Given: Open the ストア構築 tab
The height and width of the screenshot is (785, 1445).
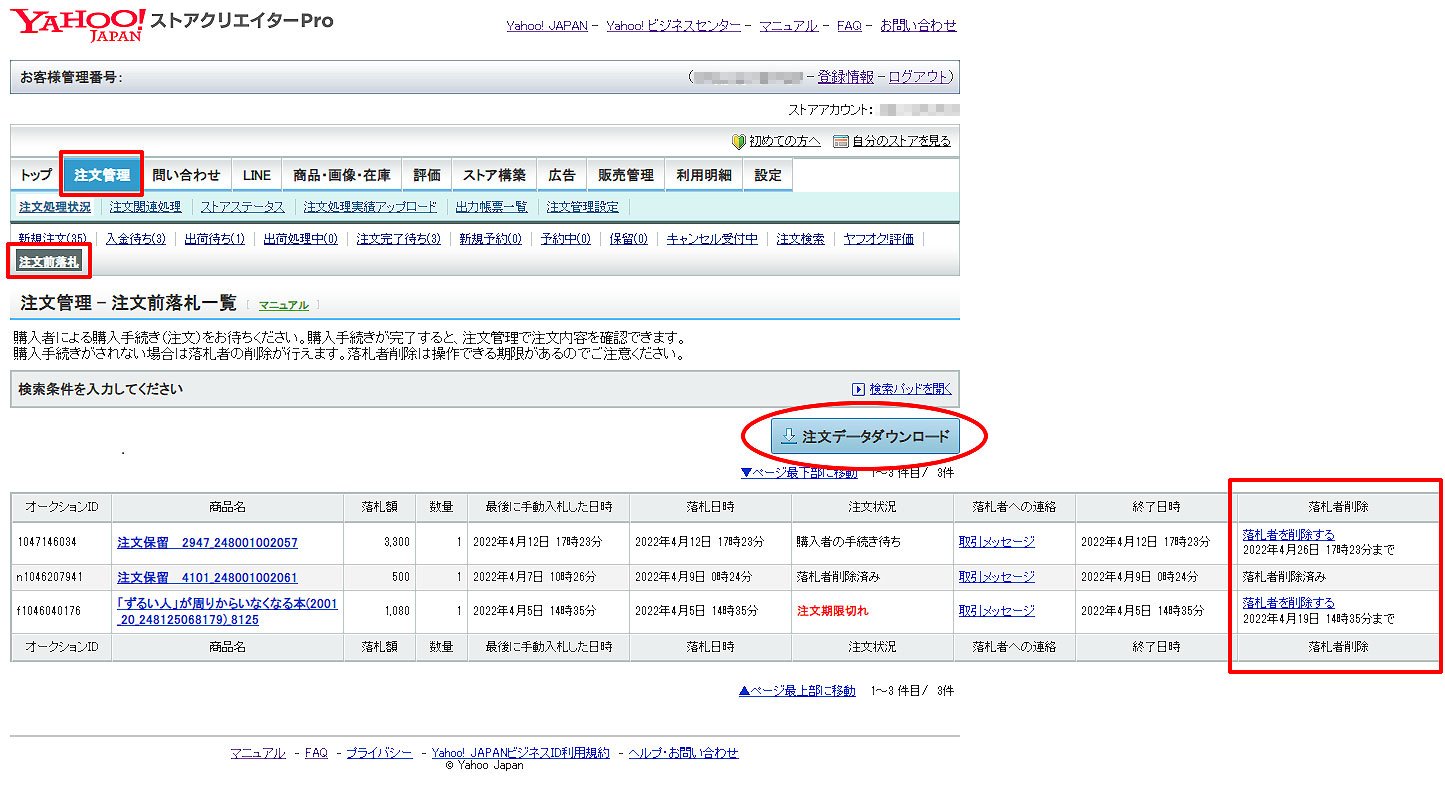Looking at the screenshot, I should [494, 175].
